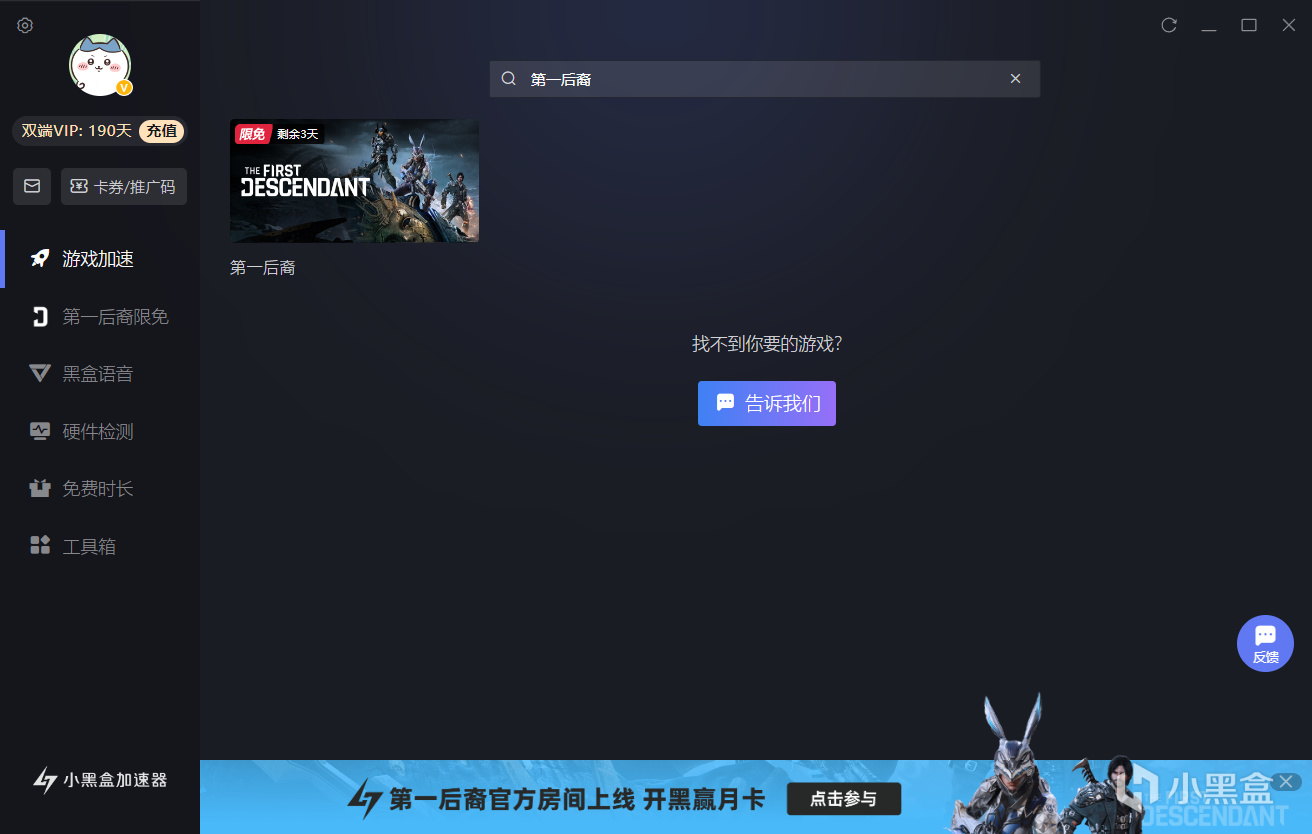Maximize the window
The image size is (1312, 834).
pyautogui.click(x=1249, y=25)
